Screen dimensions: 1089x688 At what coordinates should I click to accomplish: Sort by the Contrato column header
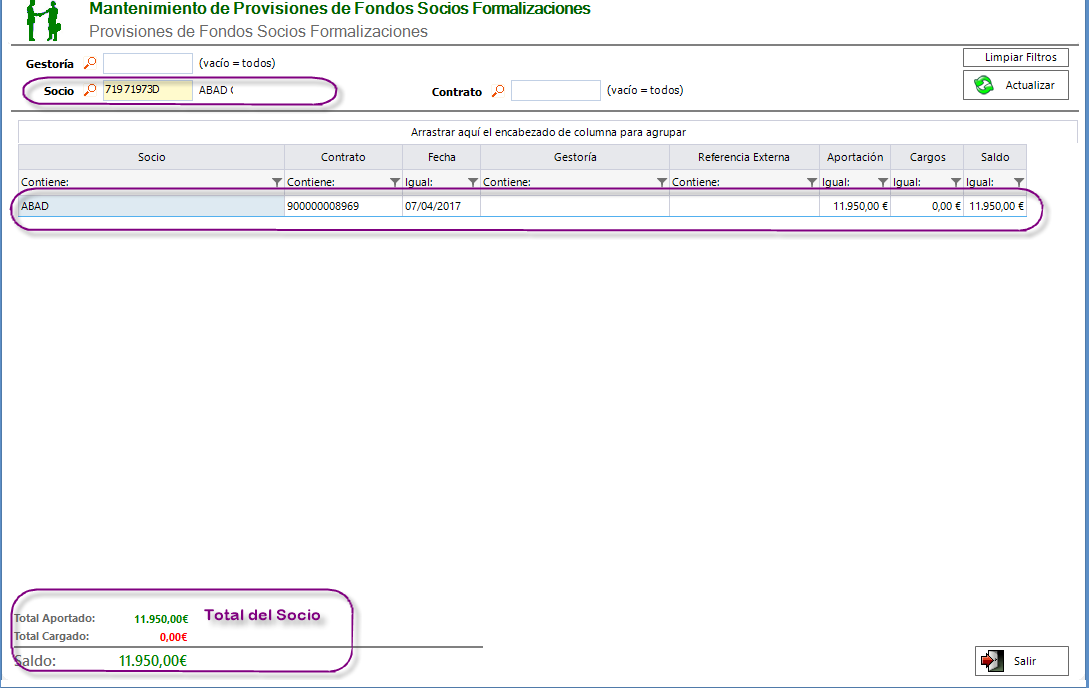point(343,157)
